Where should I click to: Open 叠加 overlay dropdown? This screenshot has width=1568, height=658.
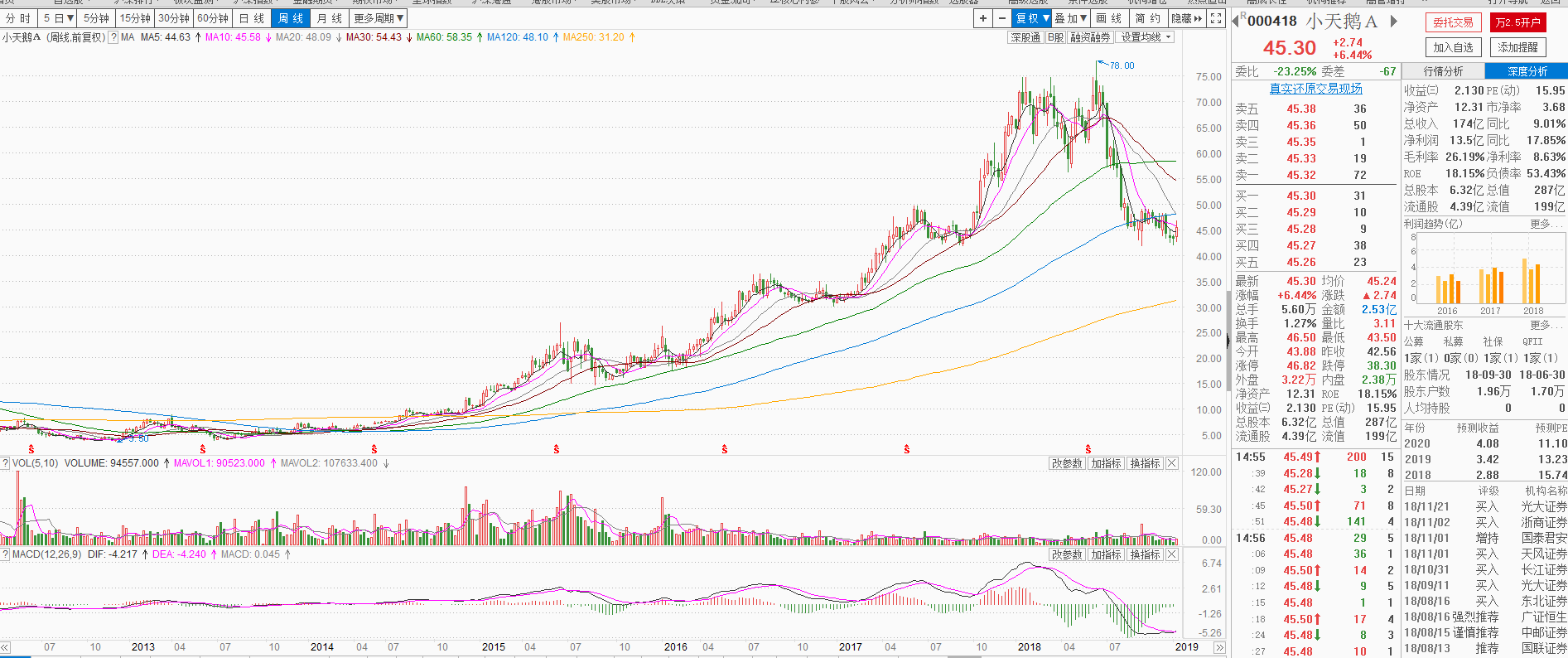[1071, 18]
